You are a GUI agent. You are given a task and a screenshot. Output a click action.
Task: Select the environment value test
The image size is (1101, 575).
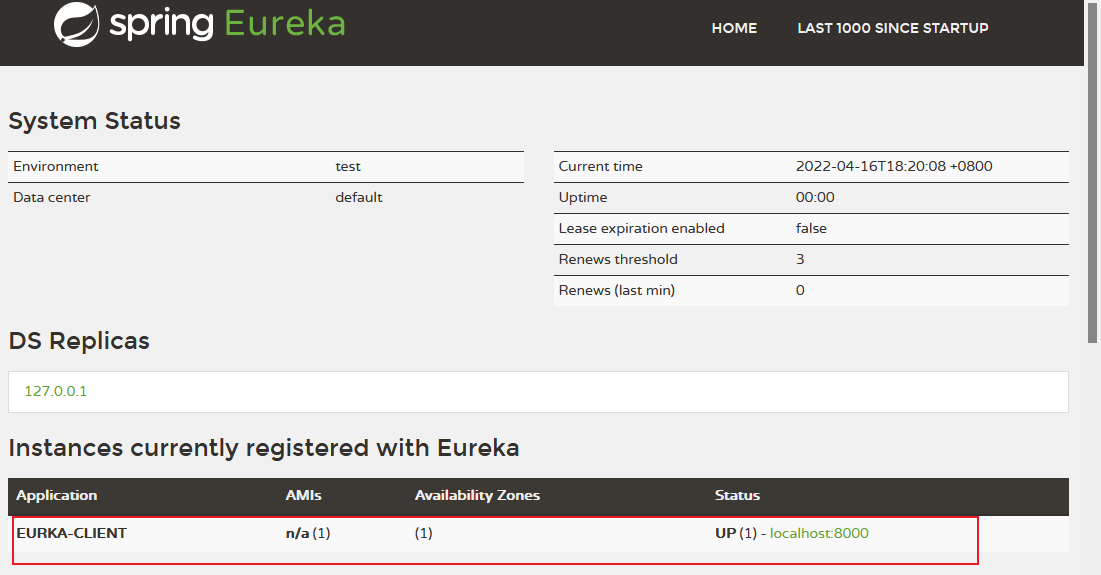coord(348,166)
